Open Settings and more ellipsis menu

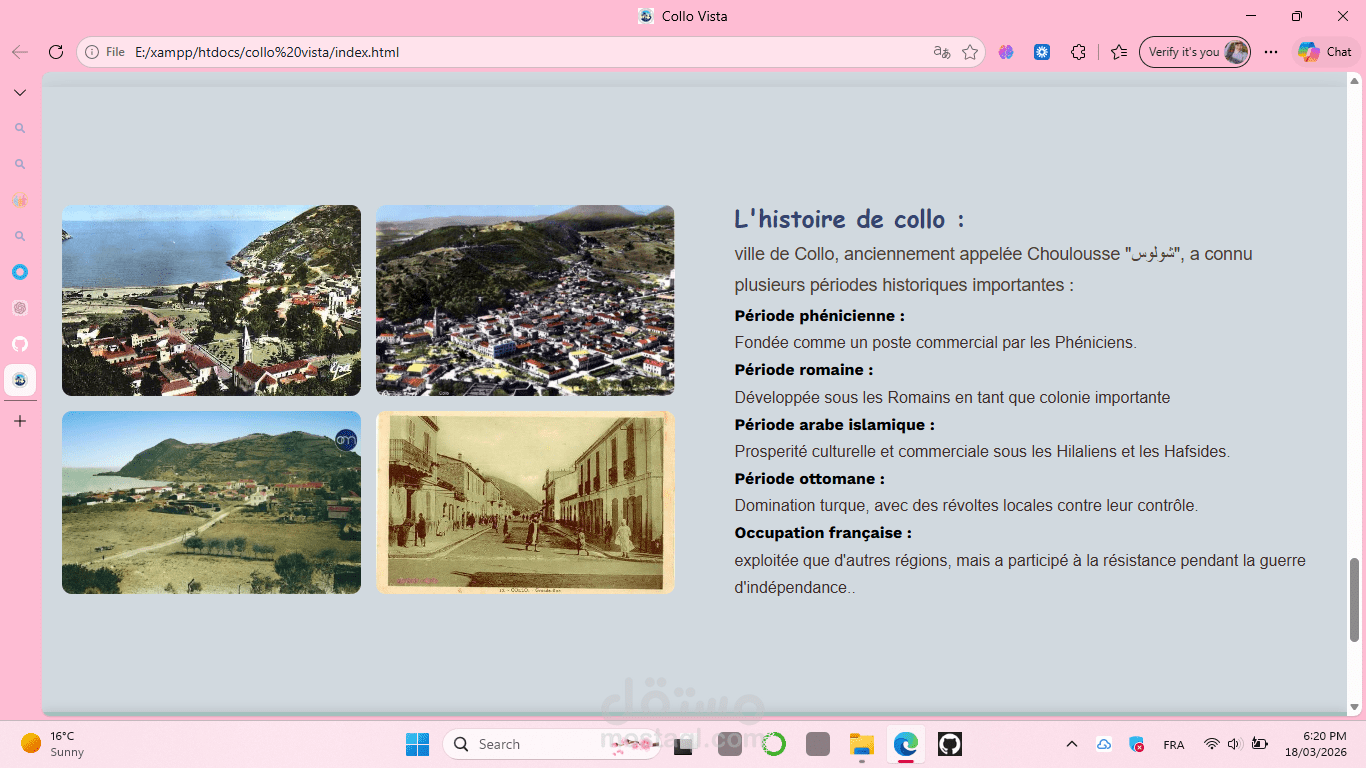coord(1271,52)
